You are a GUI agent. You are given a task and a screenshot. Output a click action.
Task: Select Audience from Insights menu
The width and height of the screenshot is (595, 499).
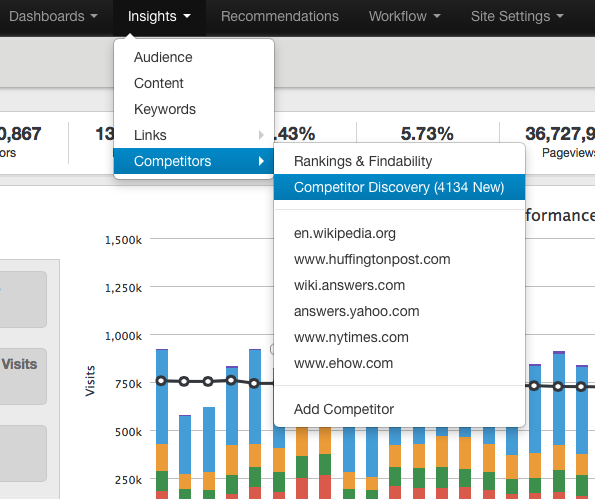pos(194,57)
